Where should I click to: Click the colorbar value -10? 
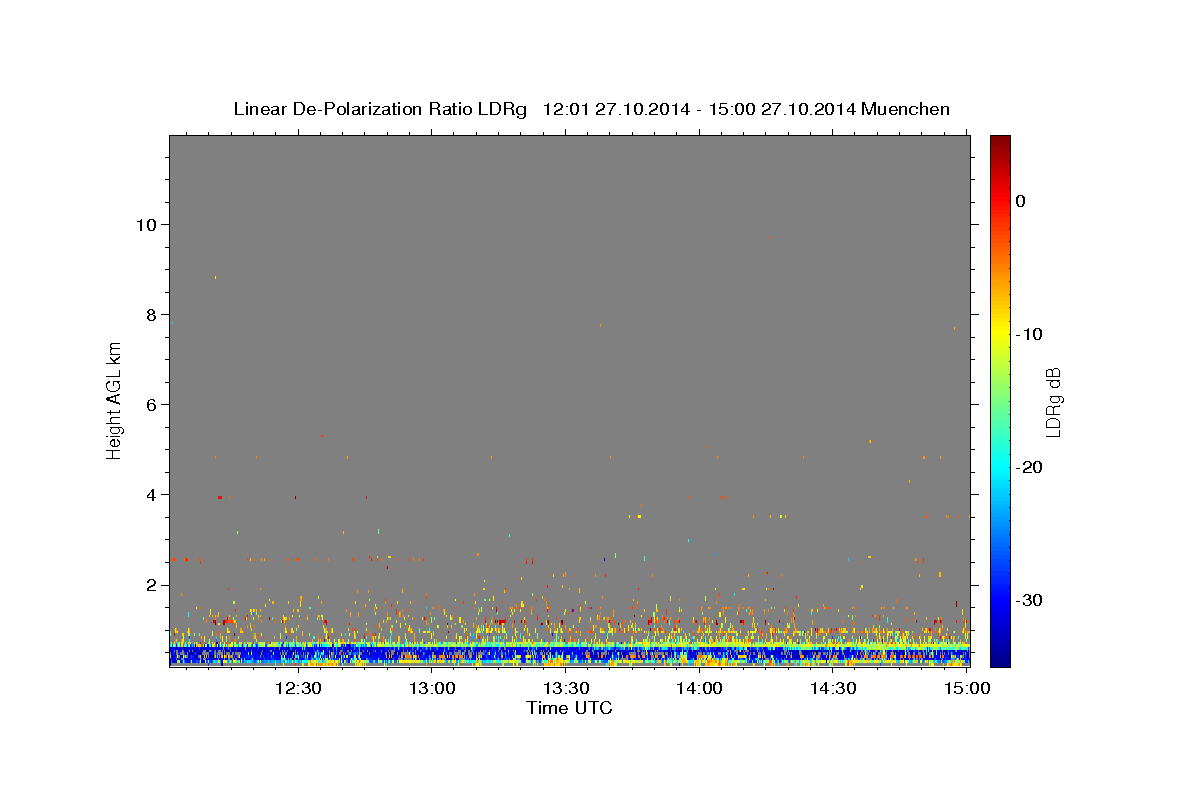pos(1030,334)
